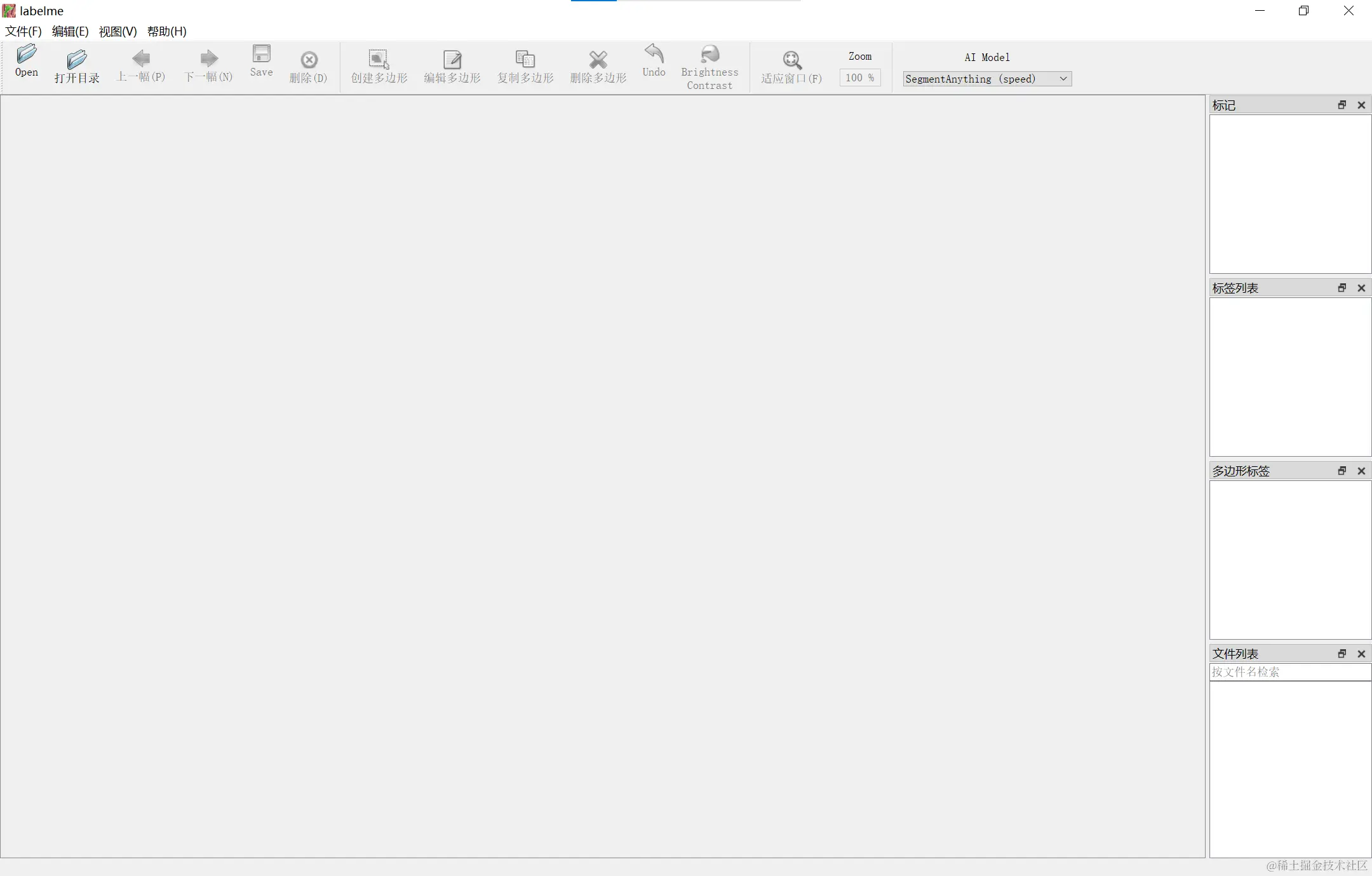Open the 视图(V) menu
Image resolution: width=1372 pixels, height=876 pixels.
(118, 31)
